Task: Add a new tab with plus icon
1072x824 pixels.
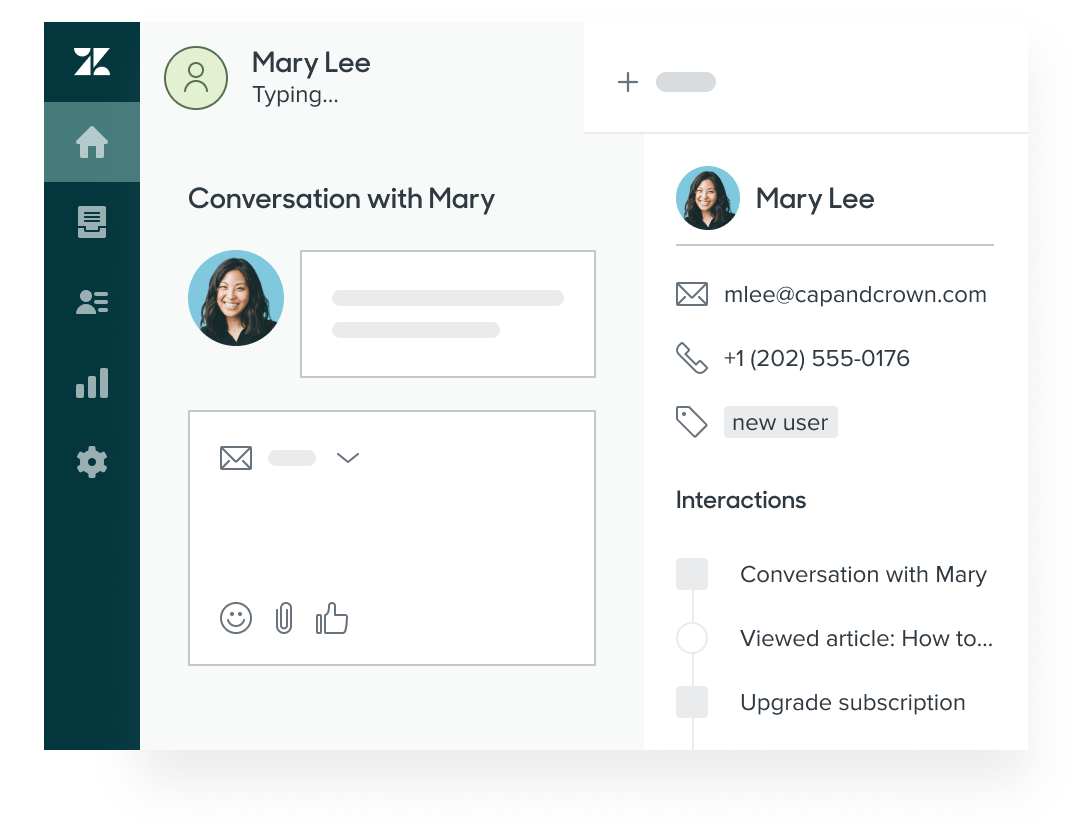Action: click(627, 82)
